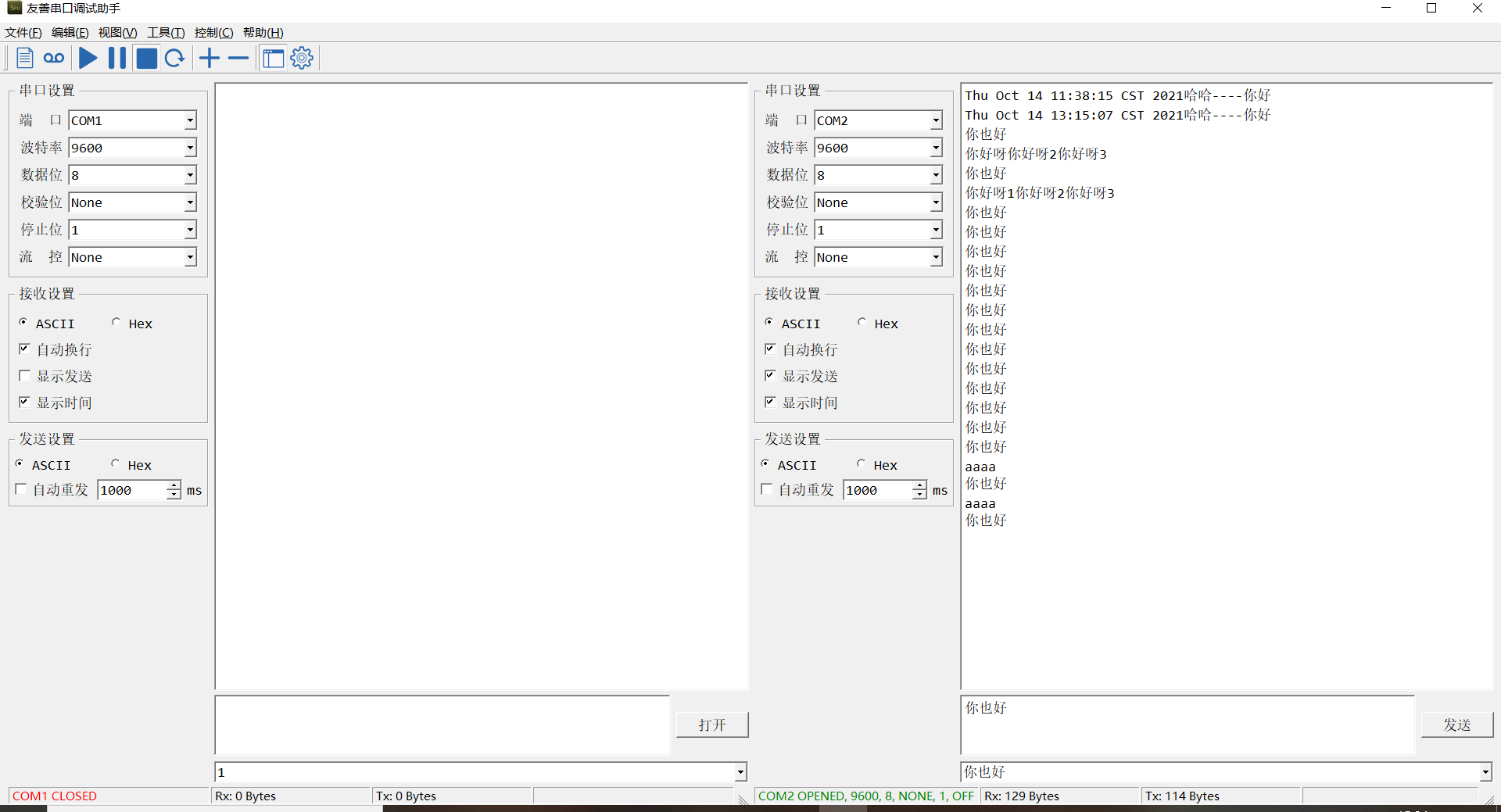This screenshot has height=812, width=1501.
Task: Open the 文件(F) menu
Action: [x=23, y=32]
